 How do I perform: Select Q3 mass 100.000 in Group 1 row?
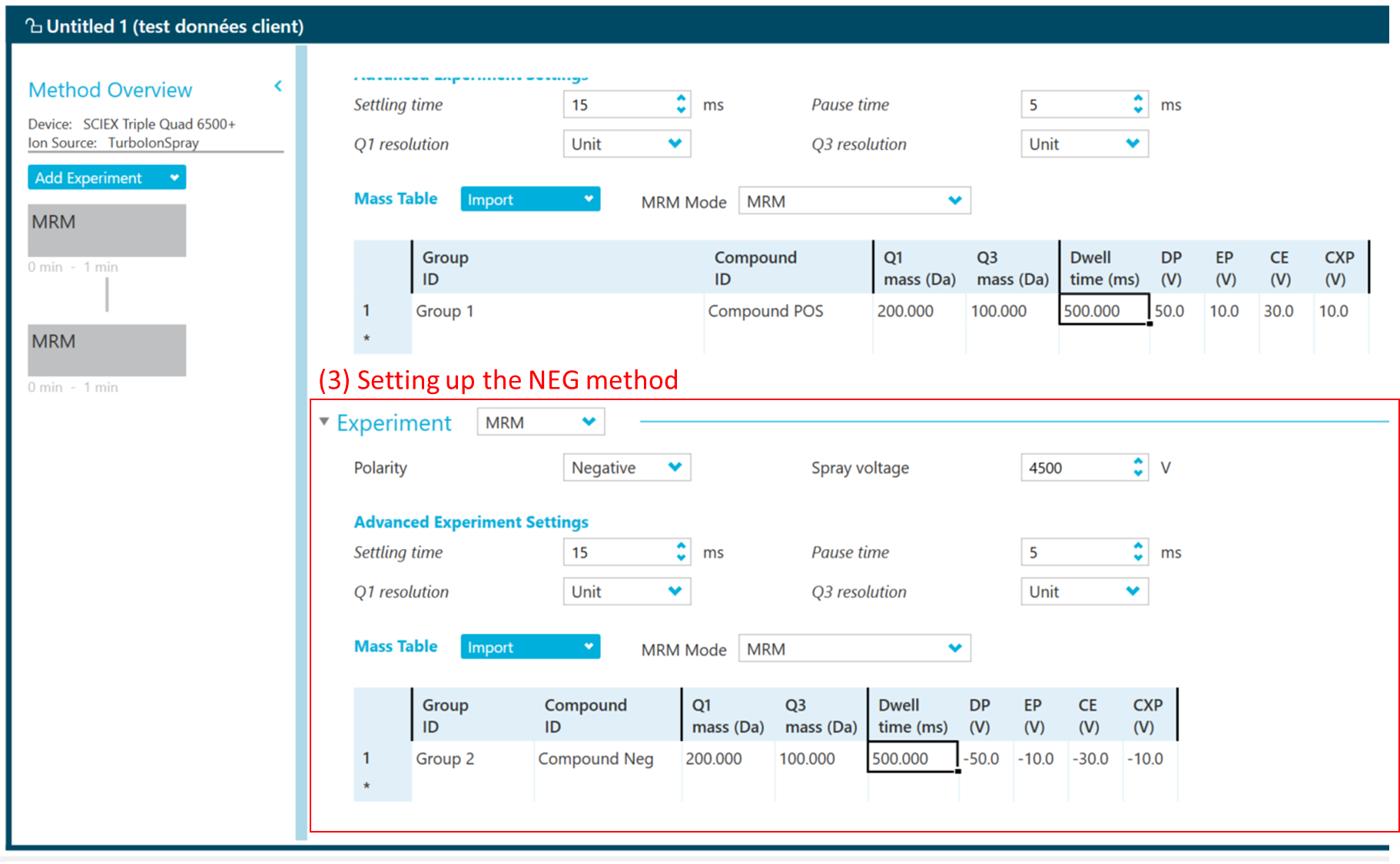point(1012,311)
